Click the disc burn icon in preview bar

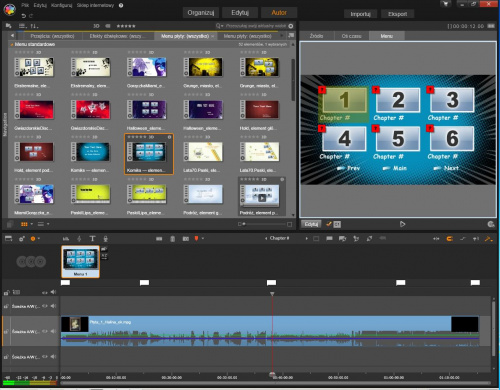491,224
